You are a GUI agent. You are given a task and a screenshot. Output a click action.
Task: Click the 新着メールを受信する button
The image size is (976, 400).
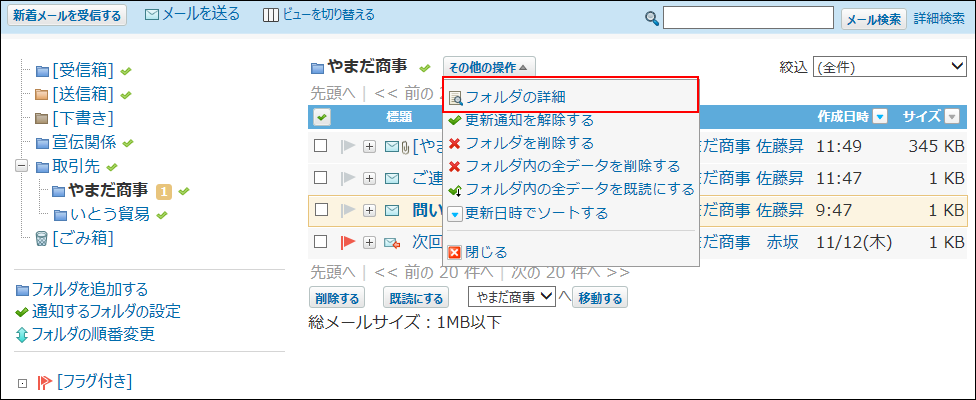pos(67,16)
